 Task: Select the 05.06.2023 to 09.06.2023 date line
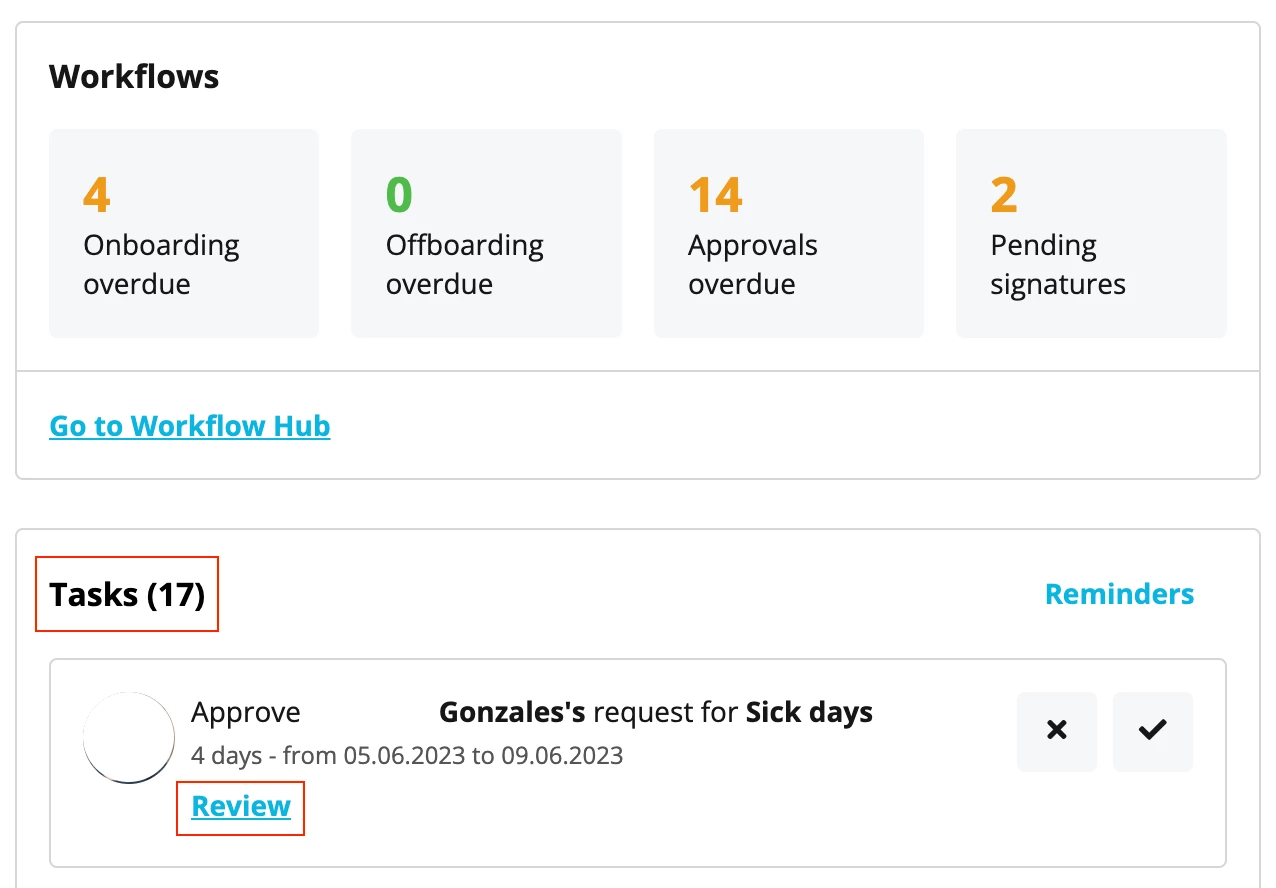coord(407,755)
